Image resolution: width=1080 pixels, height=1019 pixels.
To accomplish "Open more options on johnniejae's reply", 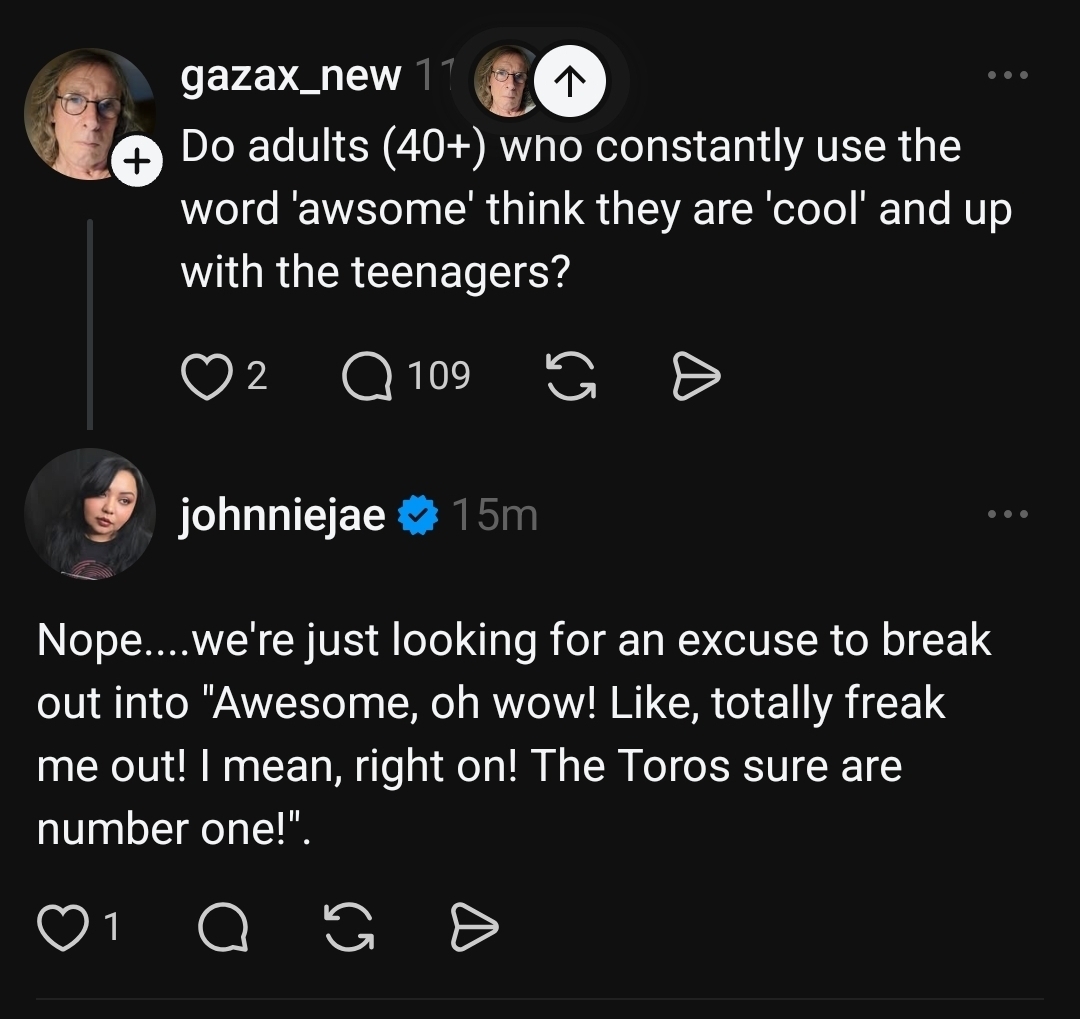I will coord(1006,515).
